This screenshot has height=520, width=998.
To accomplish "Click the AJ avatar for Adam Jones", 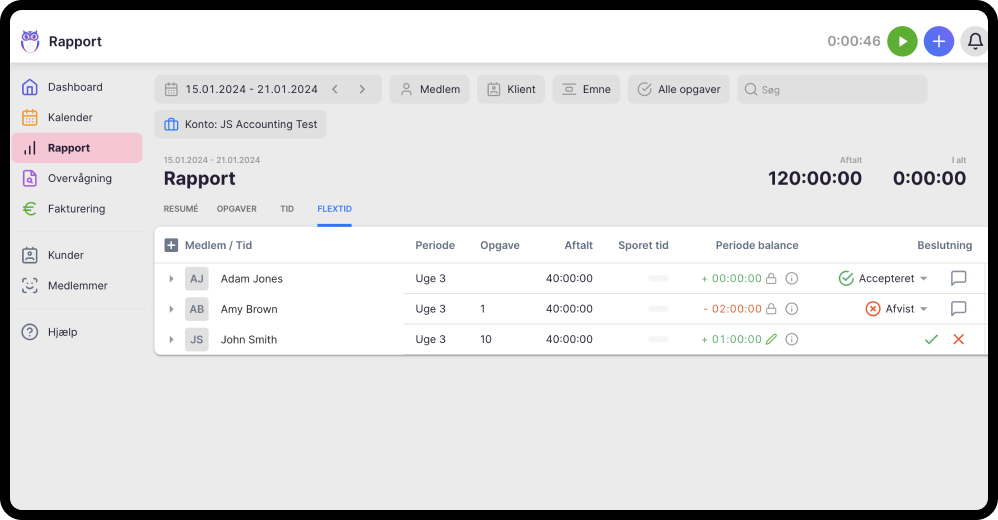I will click(197, 279).
